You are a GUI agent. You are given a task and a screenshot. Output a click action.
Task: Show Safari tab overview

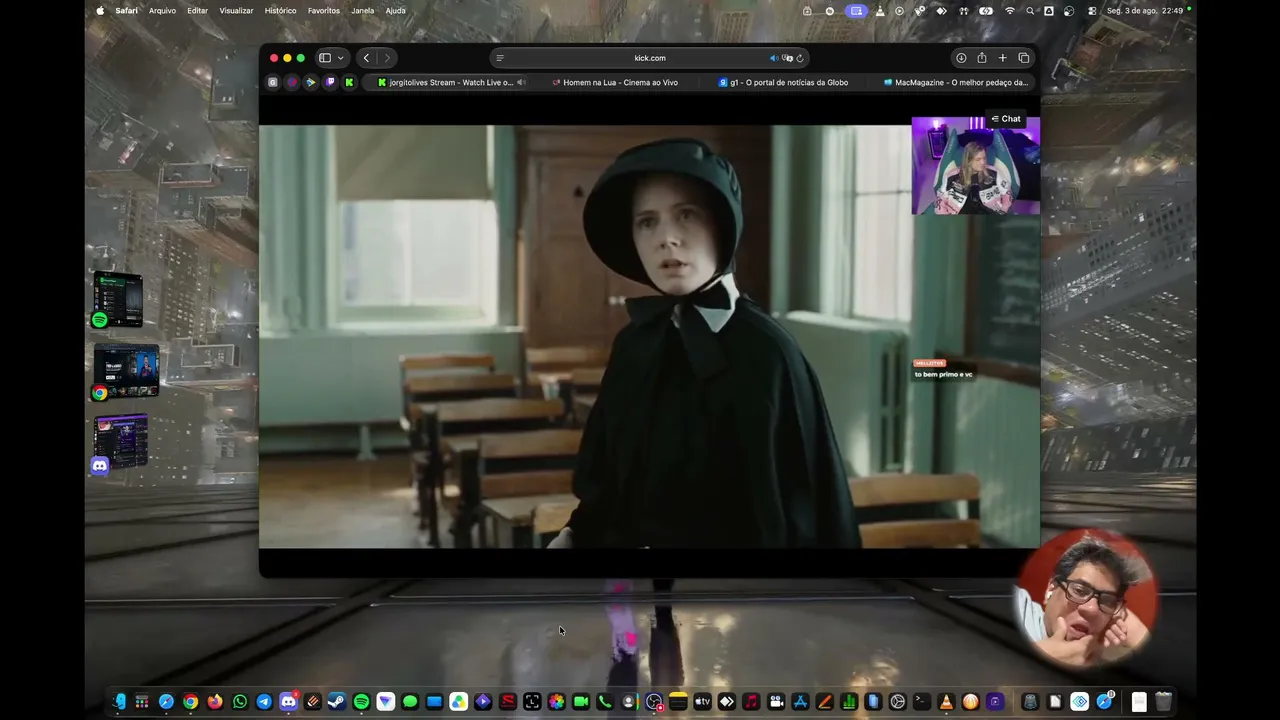point(1023,58)
